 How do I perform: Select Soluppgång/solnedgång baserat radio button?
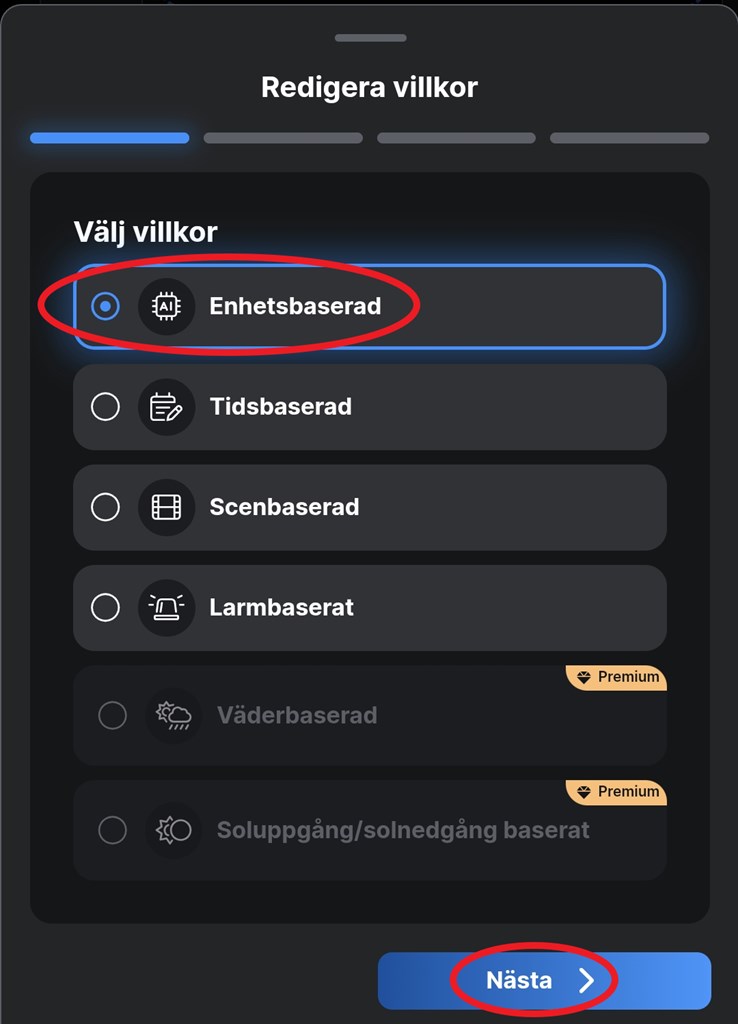pos(112,830)
